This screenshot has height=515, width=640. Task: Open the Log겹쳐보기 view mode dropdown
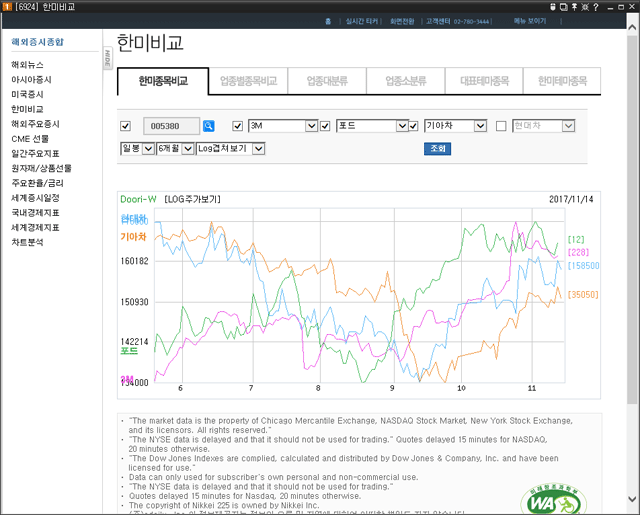point(258,148)
